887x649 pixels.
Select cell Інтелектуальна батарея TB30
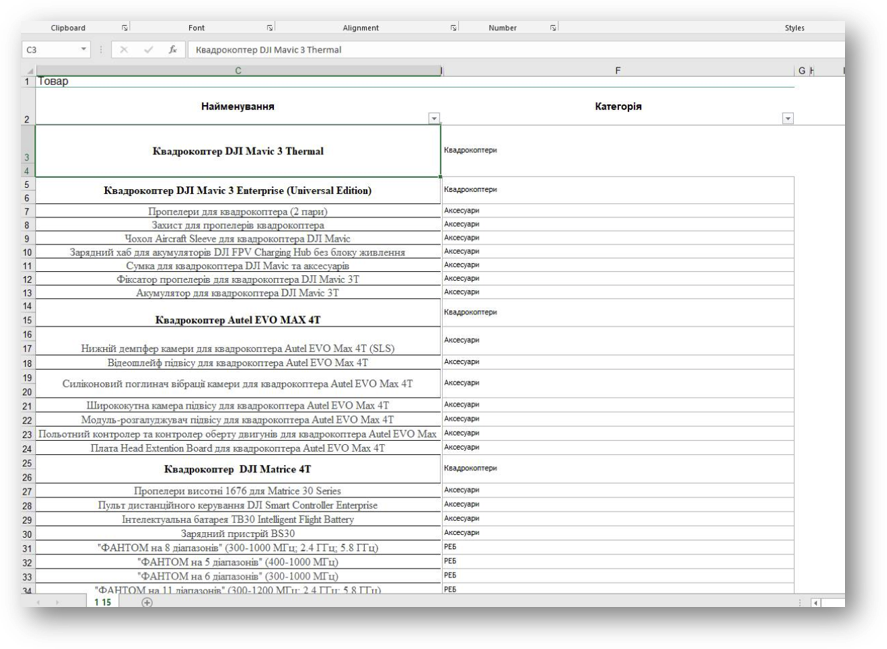(x=238, y=519)
